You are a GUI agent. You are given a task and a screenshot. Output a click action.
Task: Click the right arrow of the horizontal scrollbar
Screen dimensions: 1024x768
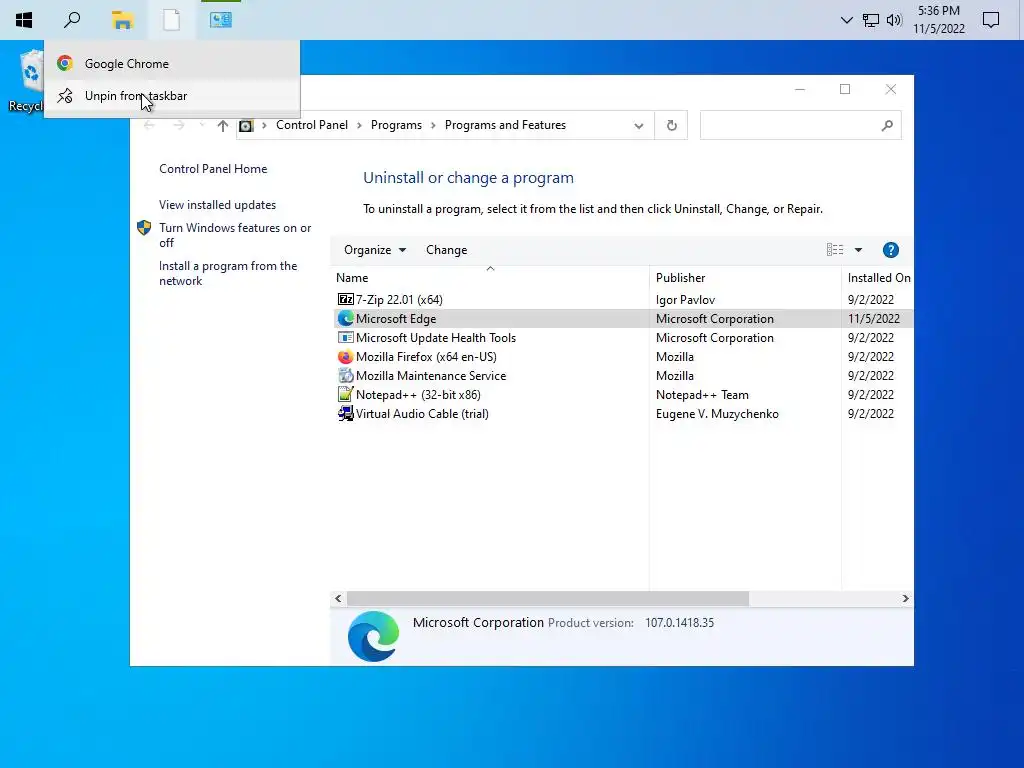click(x=905, y=598)
